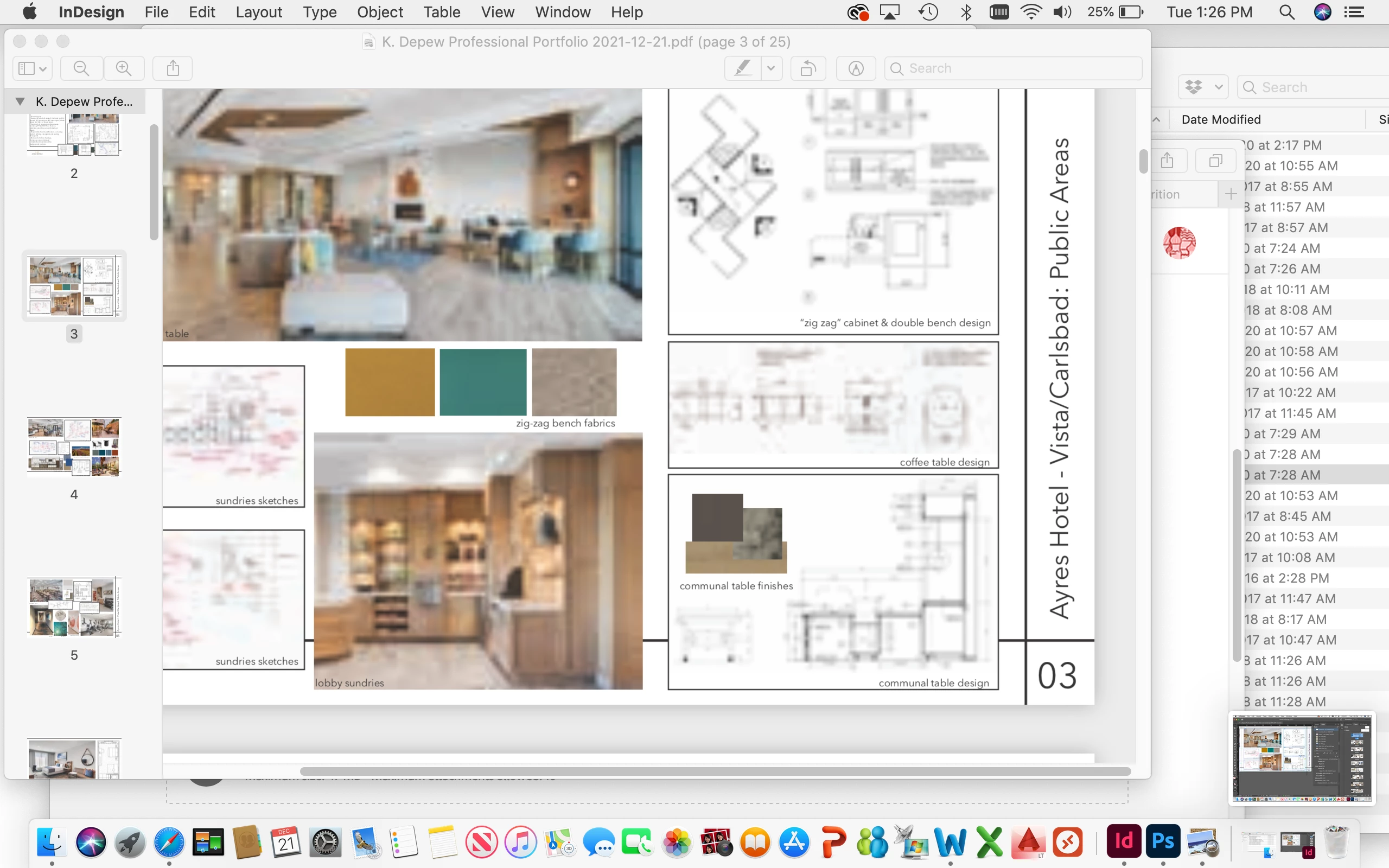1389x868 pixels.
Task: Click the zoom in magnifier icon
Action: [x=123, y=68]
